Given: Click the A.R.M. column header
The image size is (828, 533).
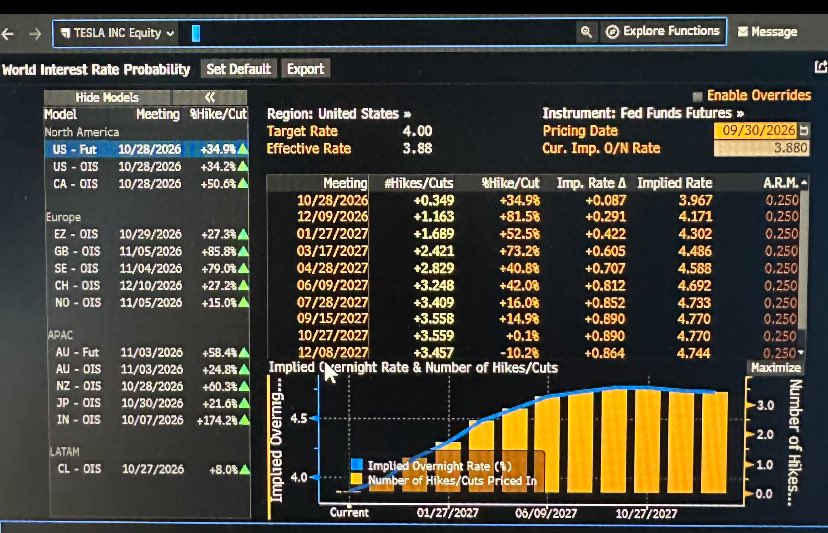Looking at the screenshot, I should point(780,183).
